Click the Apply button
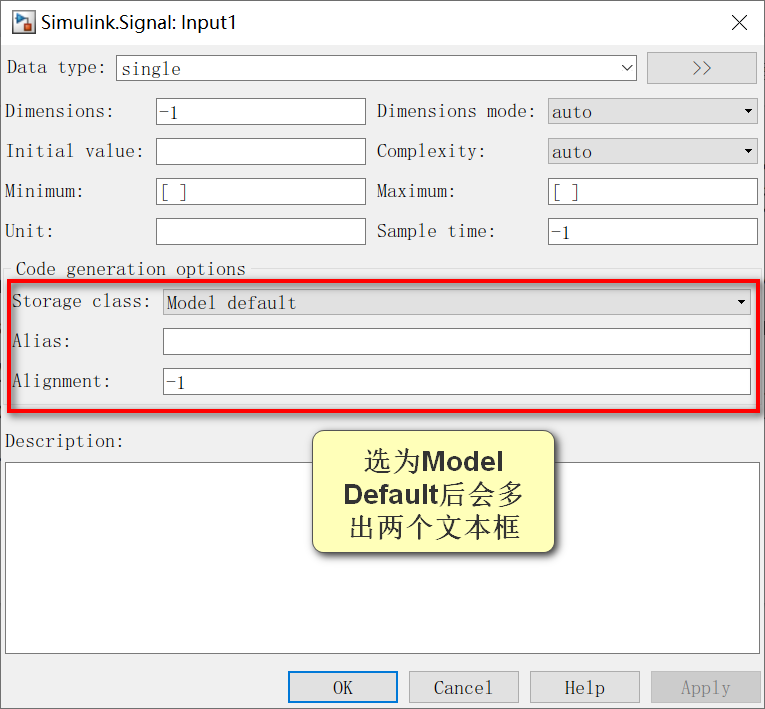765x709 pixels. [705, 687]
